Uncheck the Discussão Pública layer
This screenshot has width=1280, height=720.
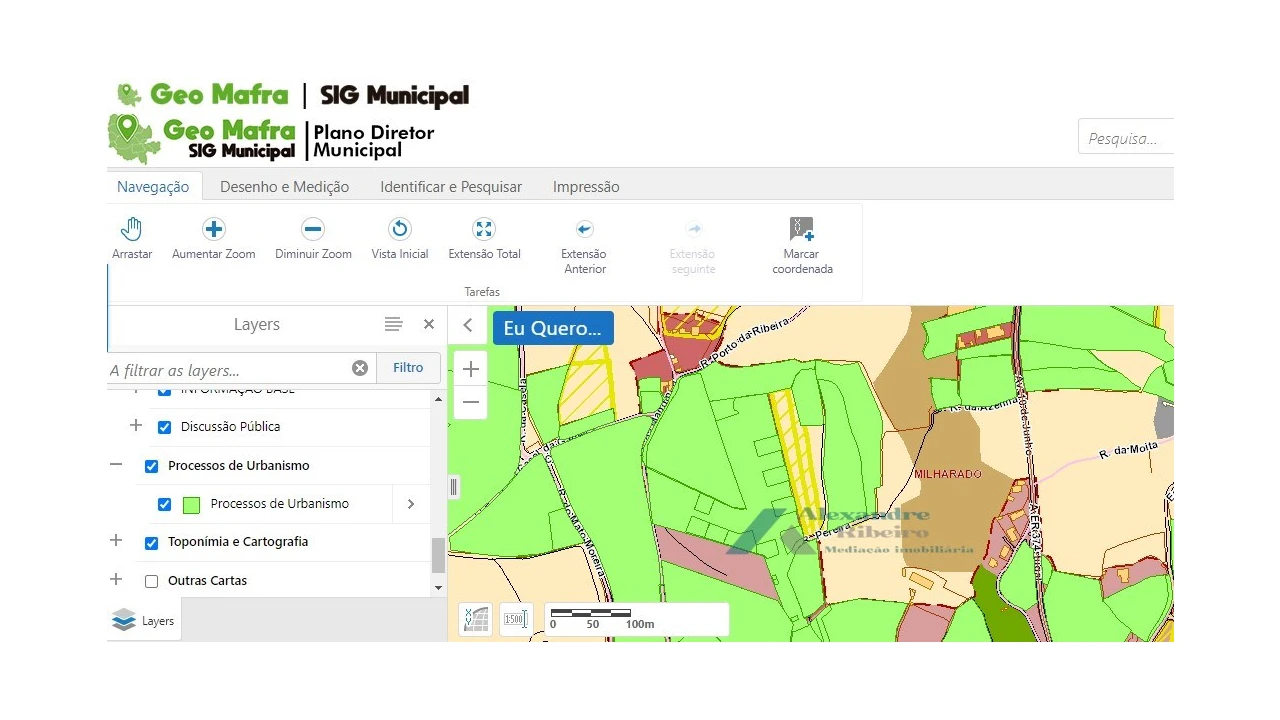[x=165, y=427]
